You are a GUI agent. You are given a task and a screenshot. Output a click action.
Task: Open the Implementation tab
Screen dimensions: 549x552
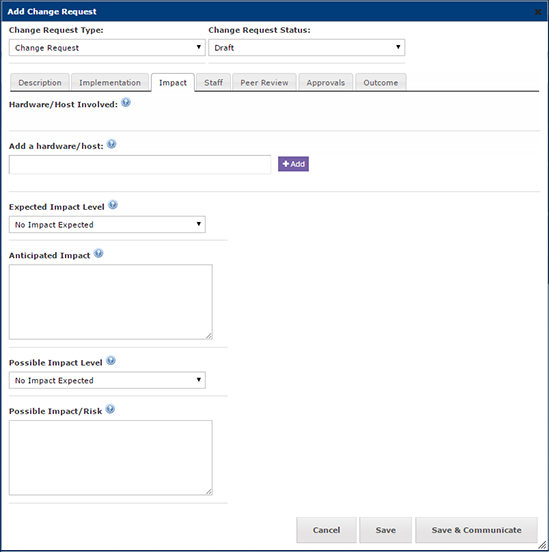[110, 83]
